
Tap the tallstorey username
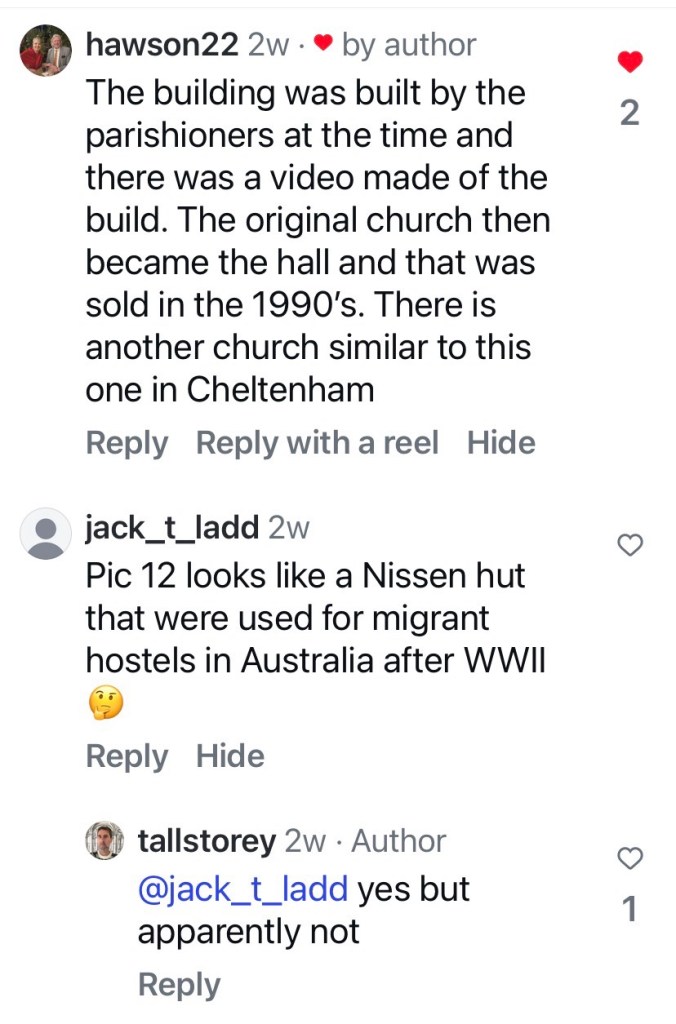point(206,841)
